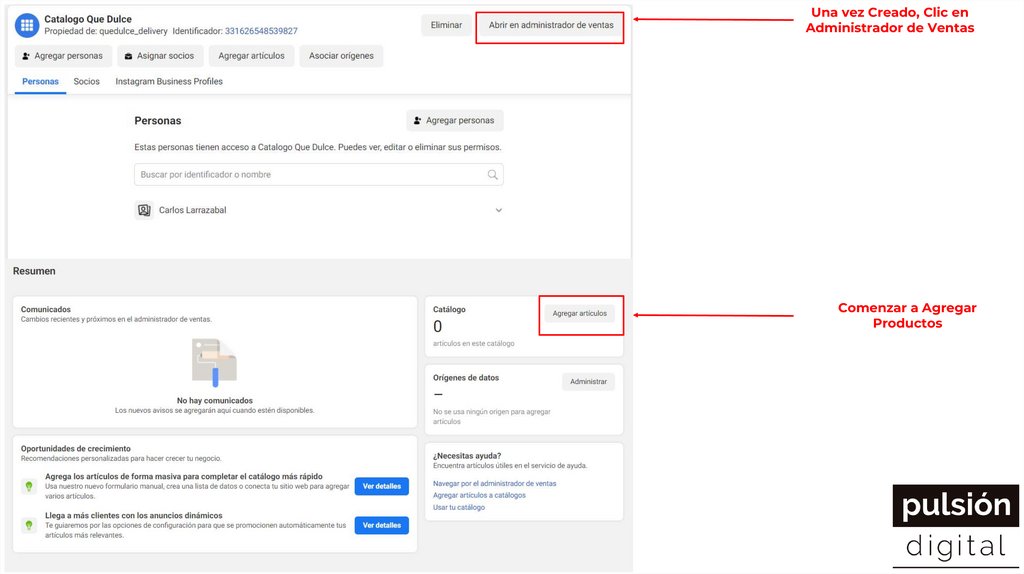Click the lightbulb icon beside mass article upload
Screen dimensions: 1024x574
point(29,486)
